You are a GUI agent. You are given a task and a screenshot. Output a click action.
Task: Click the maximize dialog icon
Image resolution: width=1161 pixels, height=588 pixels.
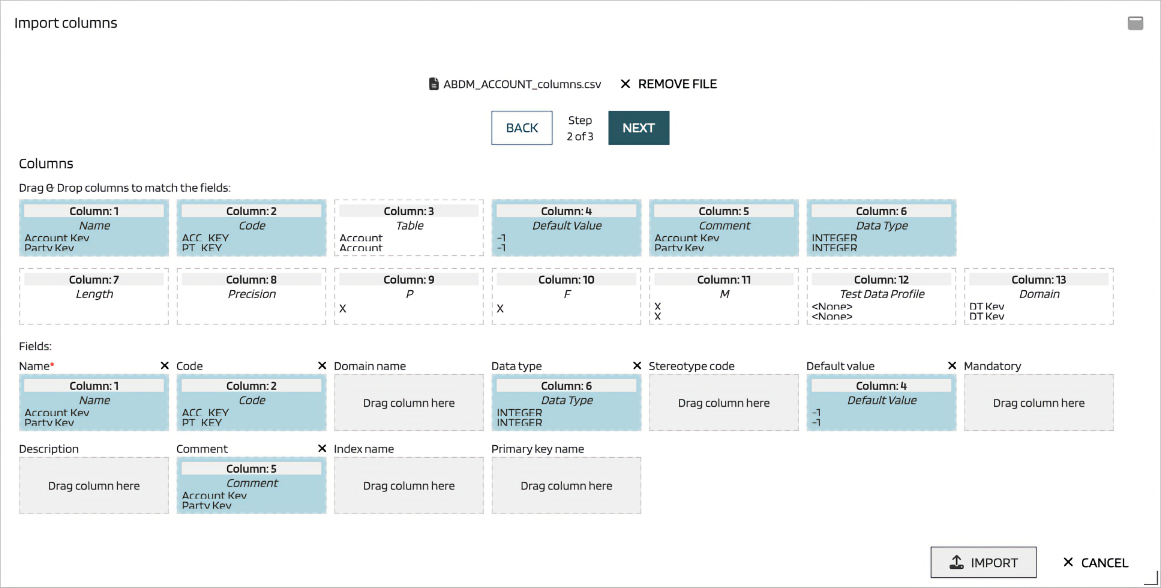[1135, 23]
